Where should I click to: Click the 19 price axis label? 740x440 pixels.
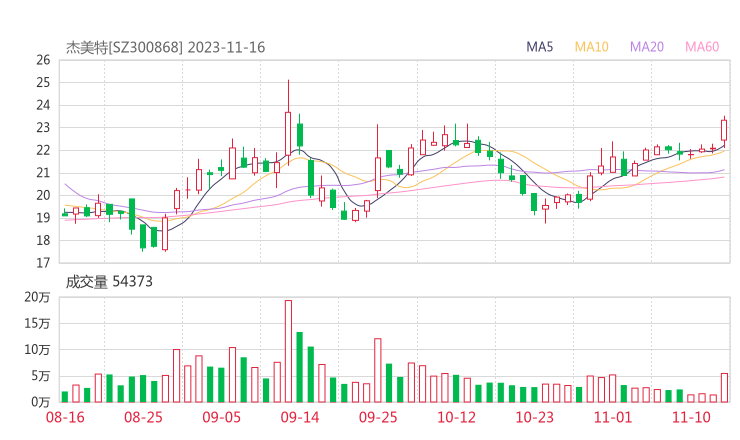43,218
